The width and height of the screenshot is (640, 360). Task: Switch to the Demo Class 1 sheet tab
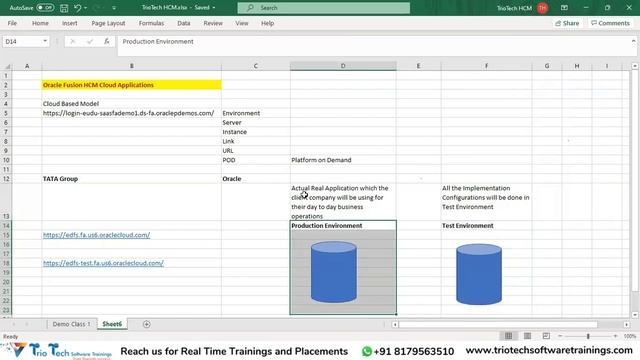(71, 324)
